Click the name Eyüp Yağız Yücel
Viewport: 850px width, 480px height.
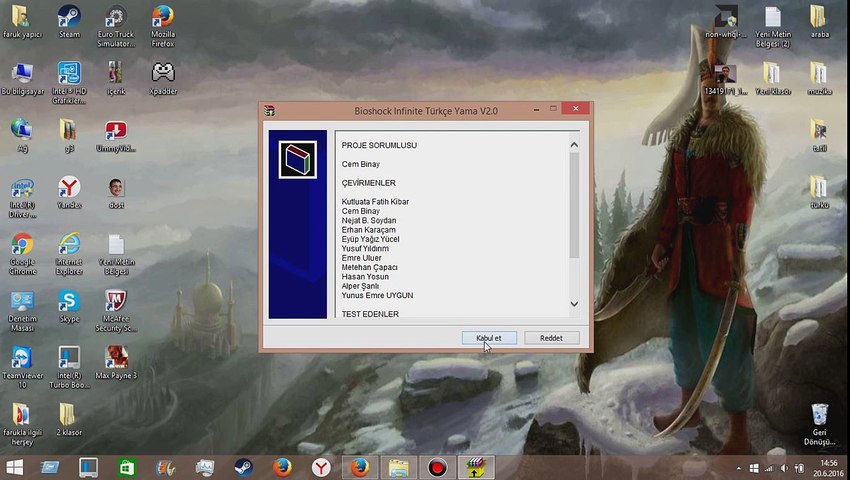tap(370, 239)
